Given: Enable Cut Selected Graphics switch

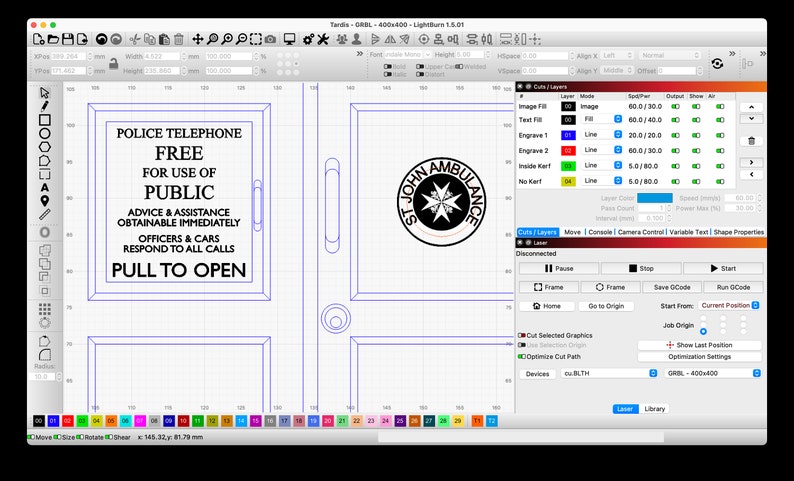Looking at the screenshot, I should point(522,335).
